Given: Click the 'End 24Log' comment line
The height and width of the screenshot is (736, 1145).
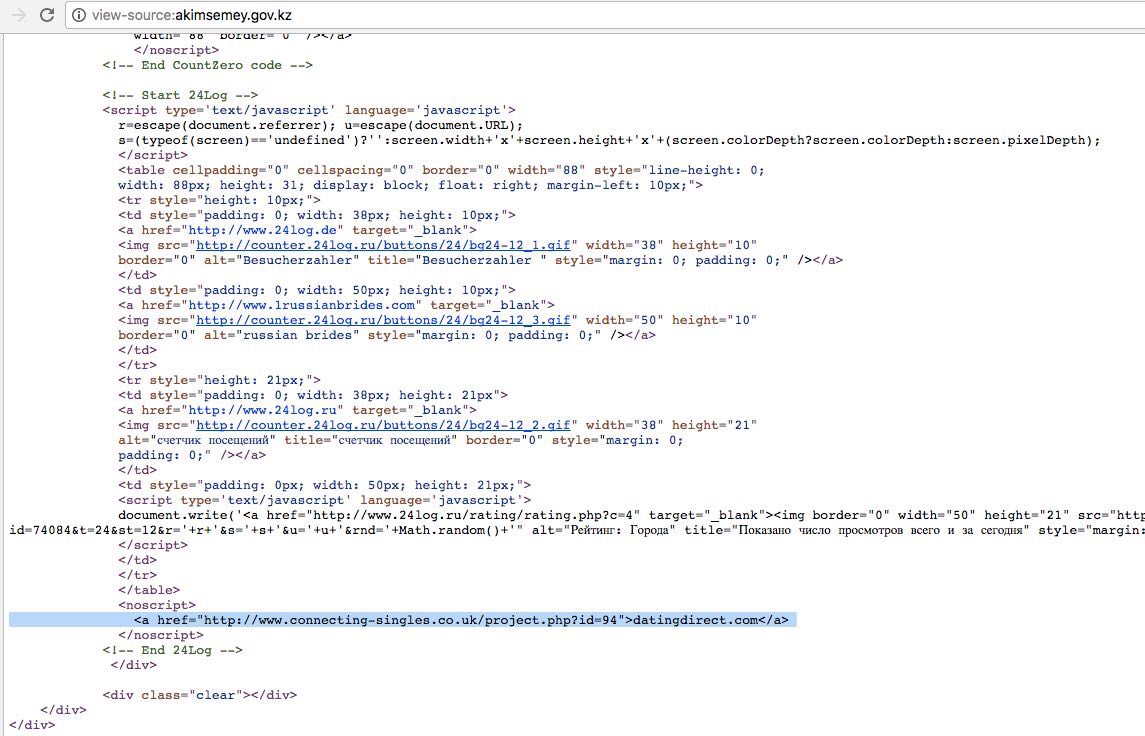Looking at the screenshot, I should tap(172, 650).
